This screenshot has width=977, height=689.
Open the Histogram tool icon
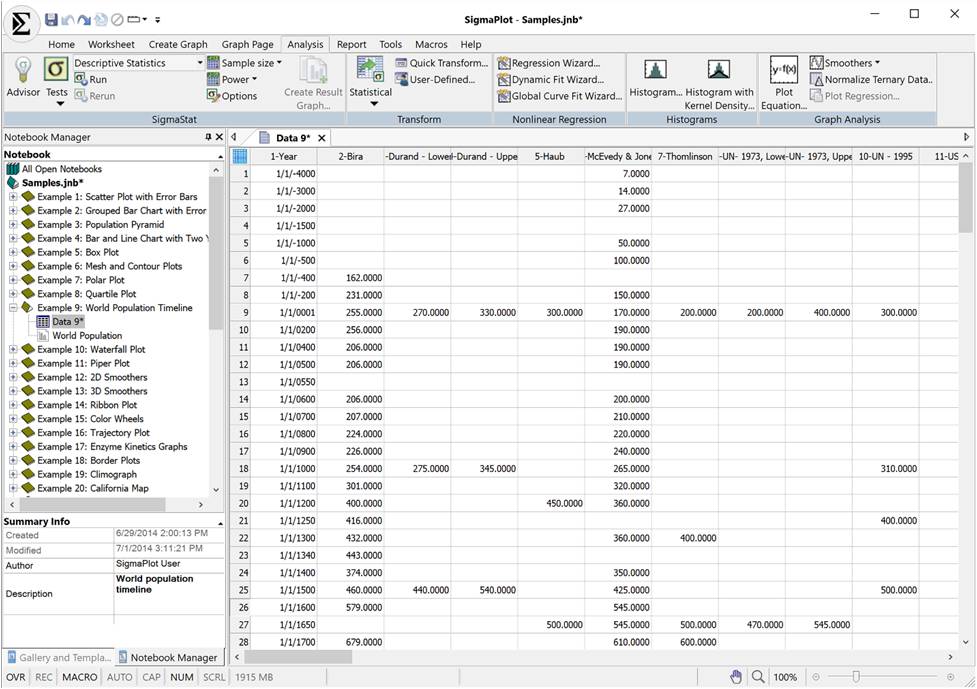click(655, 72)
